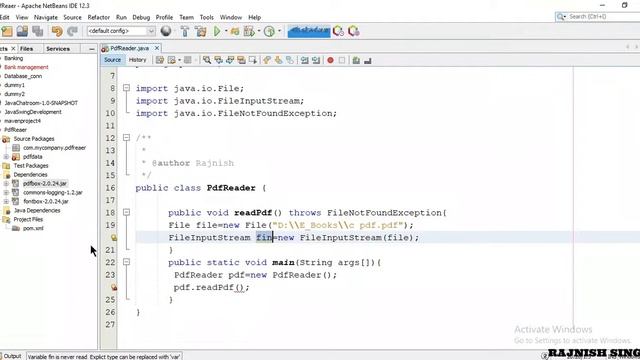This screenshot has height=360, width=640.
Task: Click the Find Selection magnifier icon
Action: pyautogui.click(x=207, y=60)
